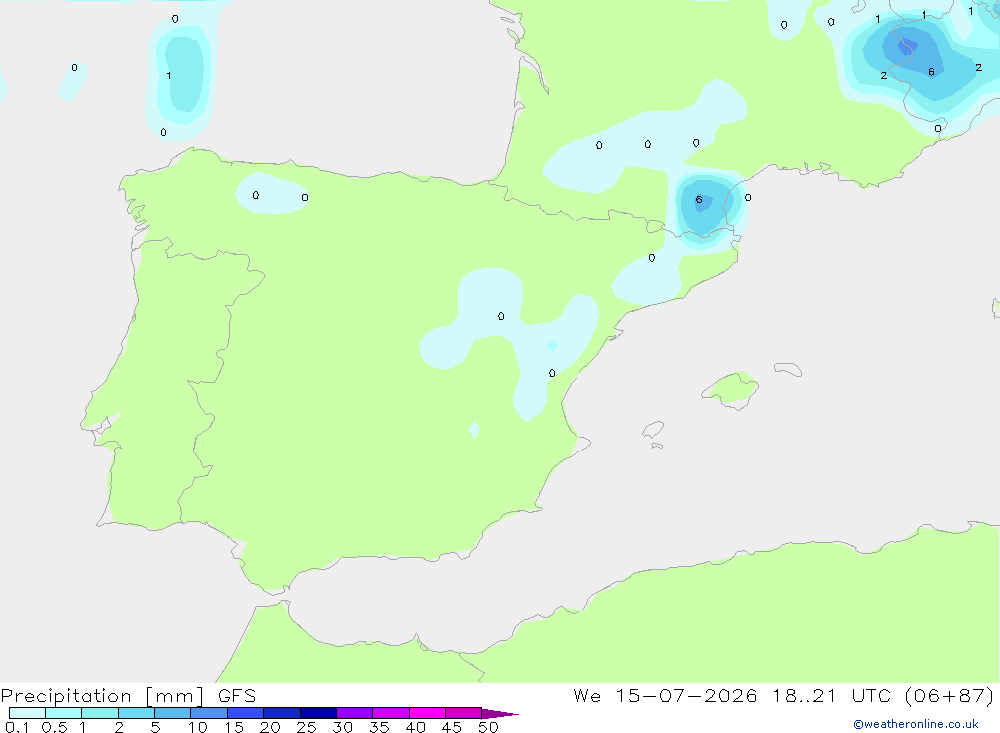Click the 0.1–0.5 mm lightest cyan legend swatch
This screenshot has width=1000, height=733.
click(27, 713)
